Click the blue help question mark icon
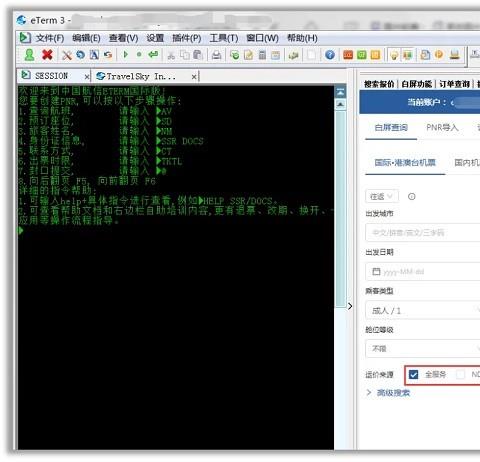The height and width of the screenshot is (462, 480). click(330, 55)
